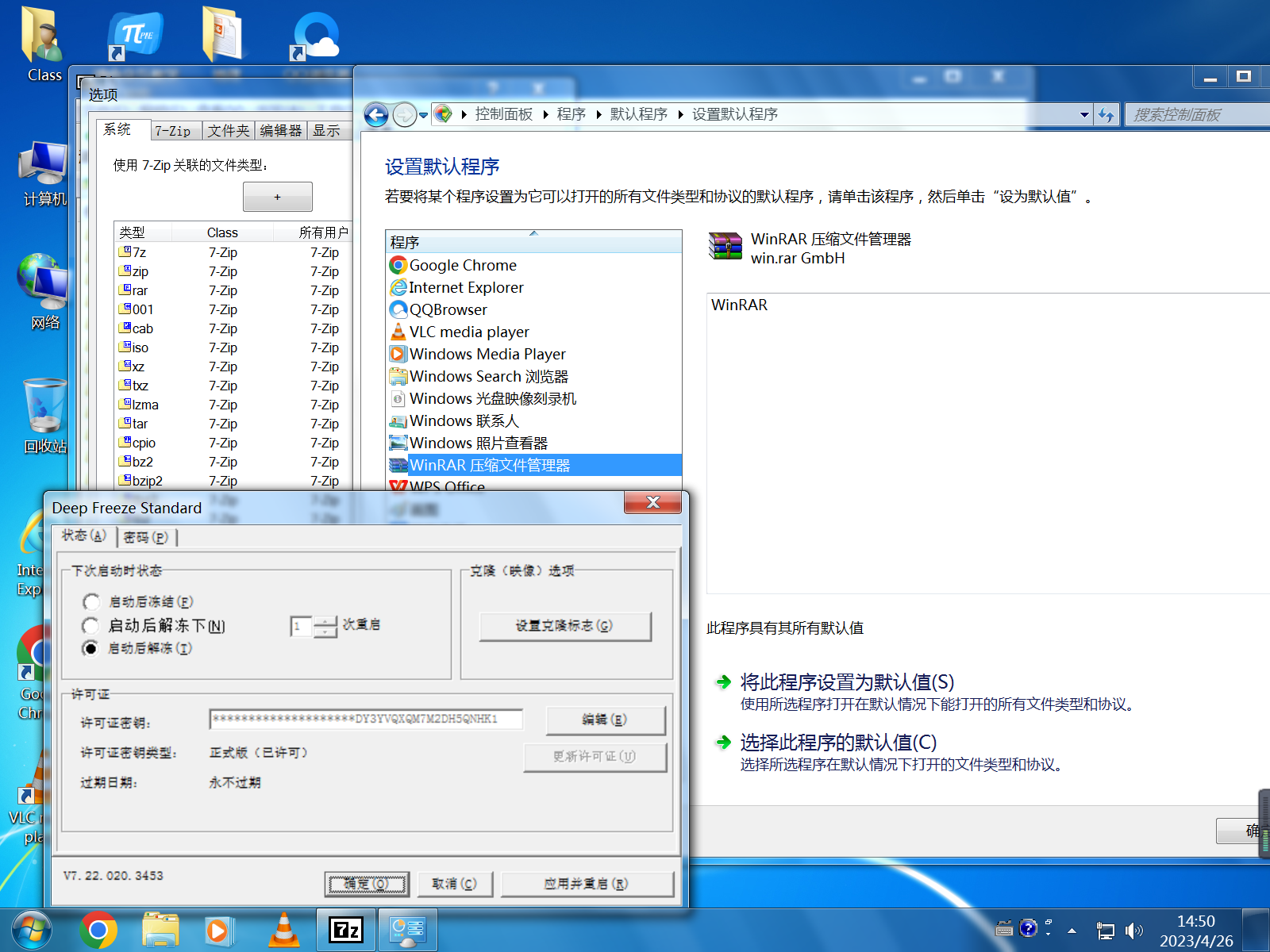
Task: Select QQBrowser in the programs list
Action: (533, 309)
